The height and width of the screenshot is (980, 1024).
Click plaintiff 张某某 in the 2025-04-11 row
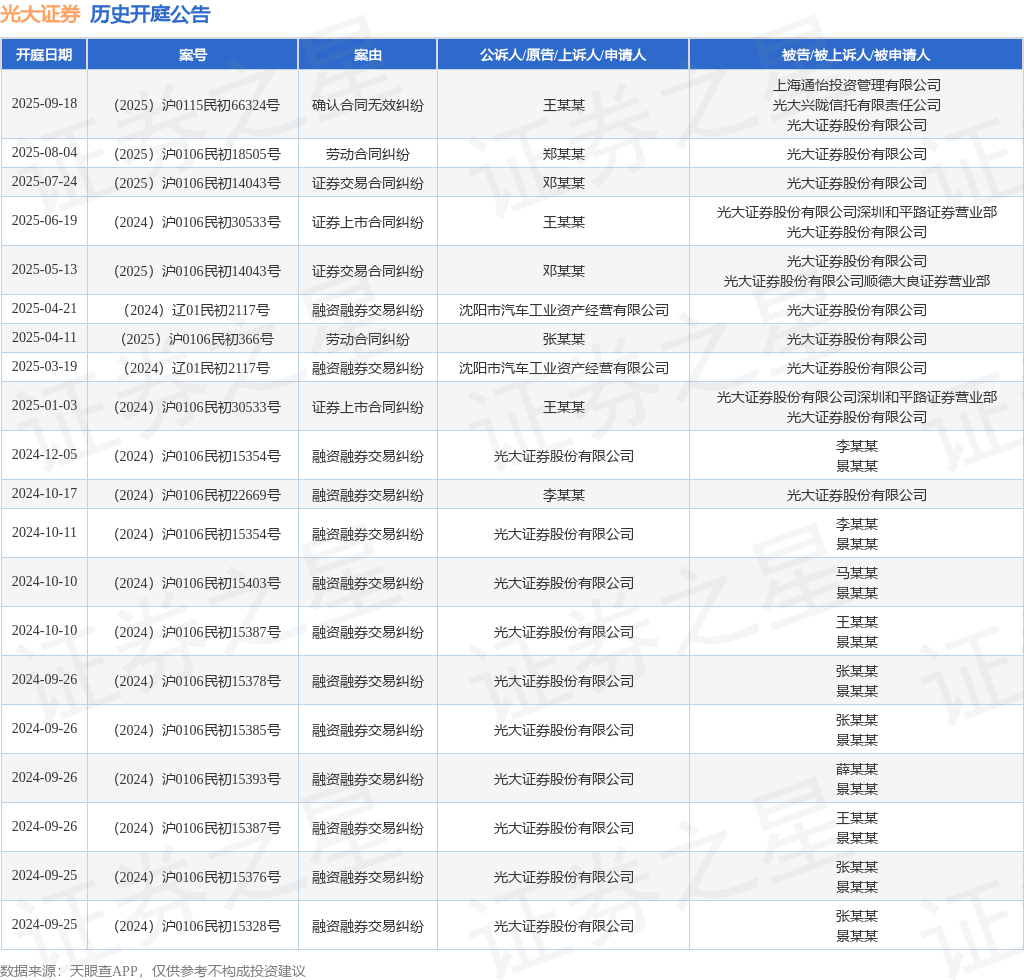[x=564, y=339]
